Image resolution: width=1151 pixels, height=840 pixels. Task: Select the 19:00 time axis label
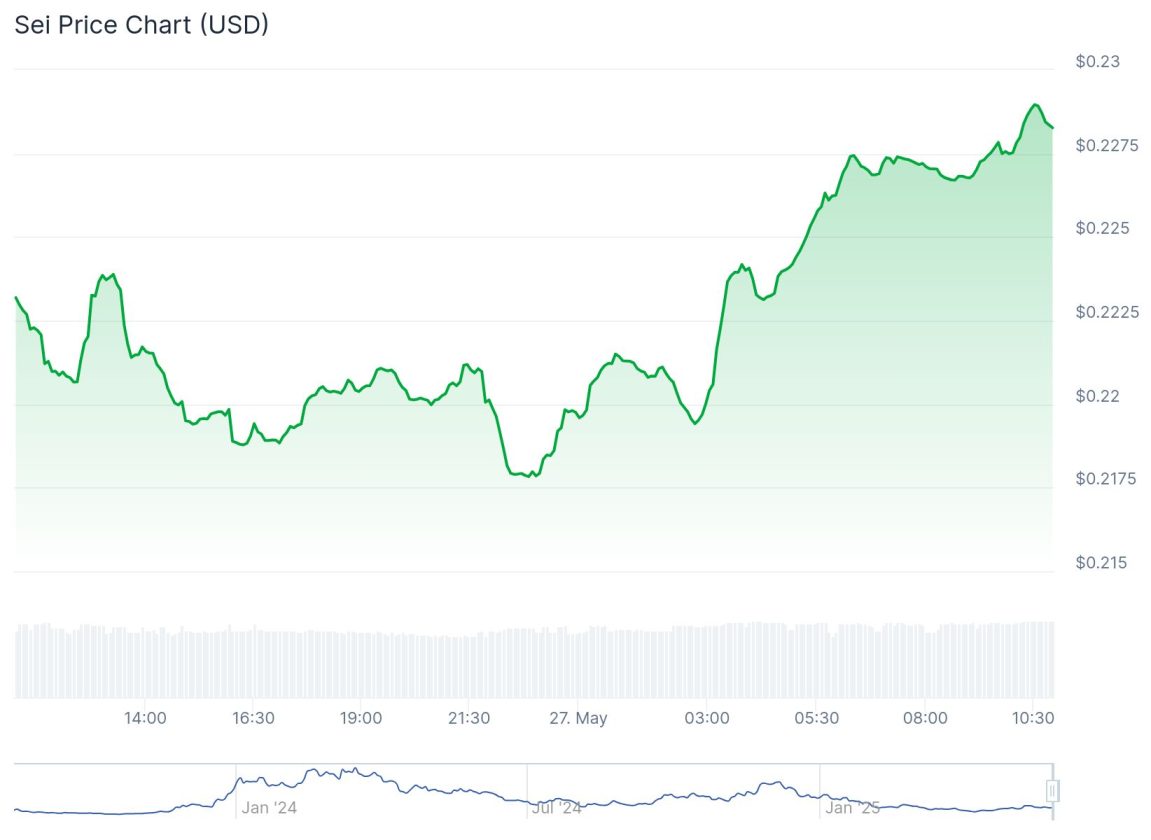[361, 718]
